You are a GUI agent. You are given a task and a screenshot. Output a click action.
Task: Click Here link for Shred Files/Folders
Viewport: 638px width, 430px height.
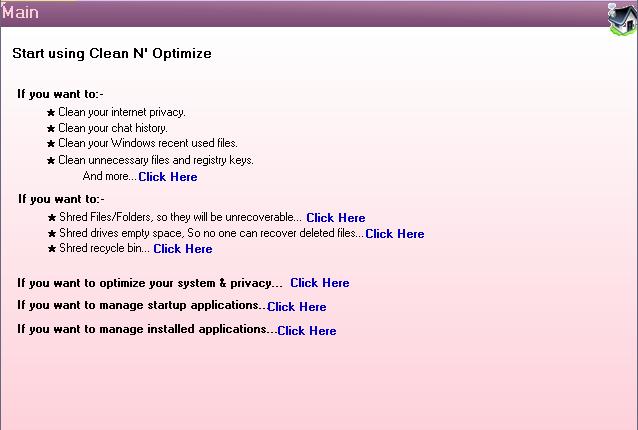336,218
